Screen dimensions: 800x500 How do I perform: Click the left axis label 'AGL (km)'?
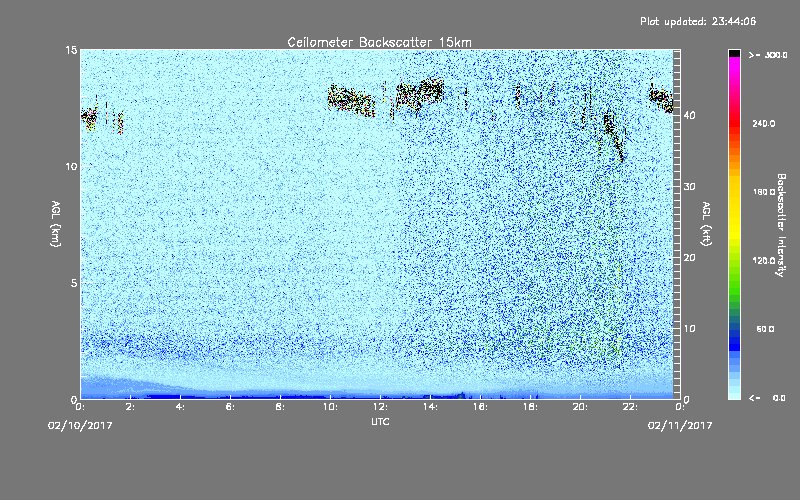(56, 223)
